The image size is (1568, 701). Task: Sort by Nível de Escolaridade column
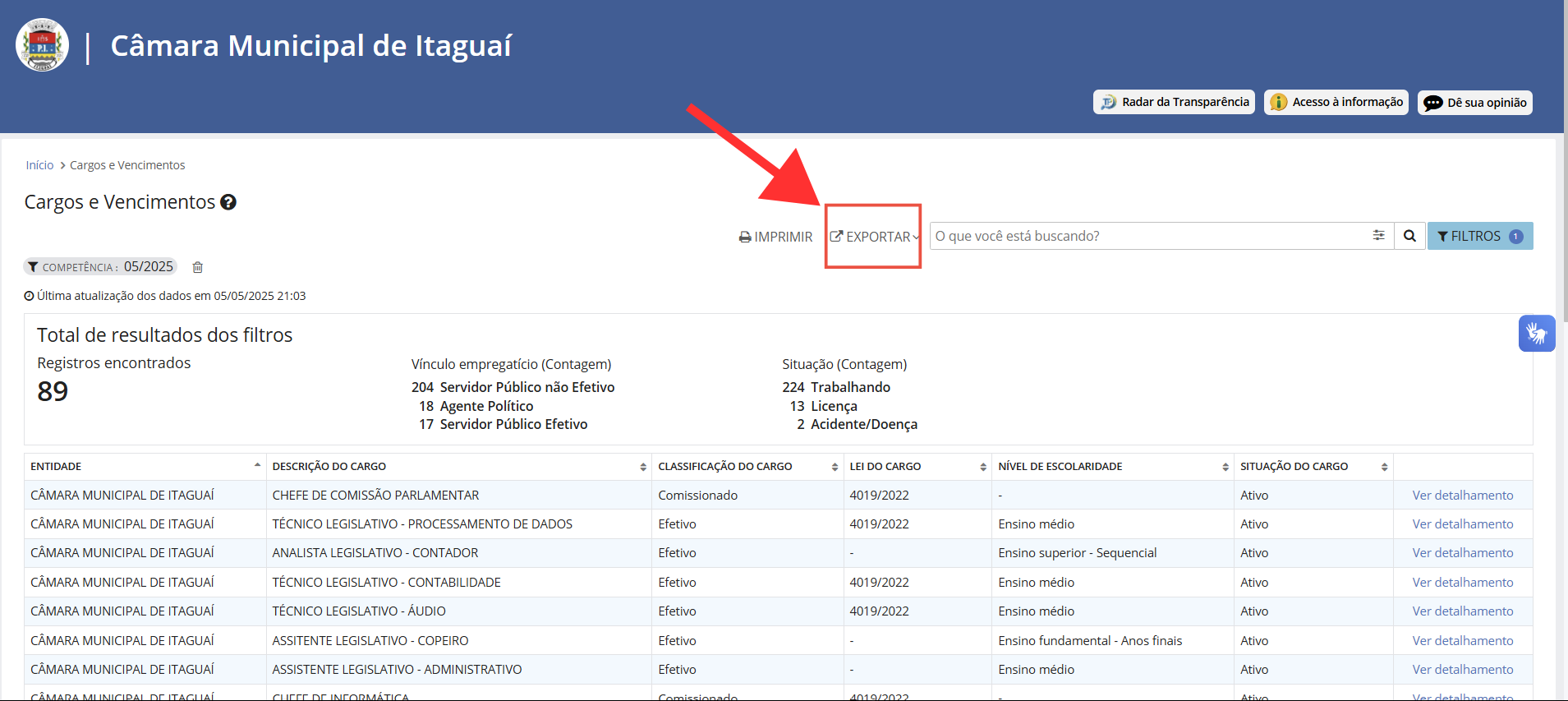tap(1113, 467)
